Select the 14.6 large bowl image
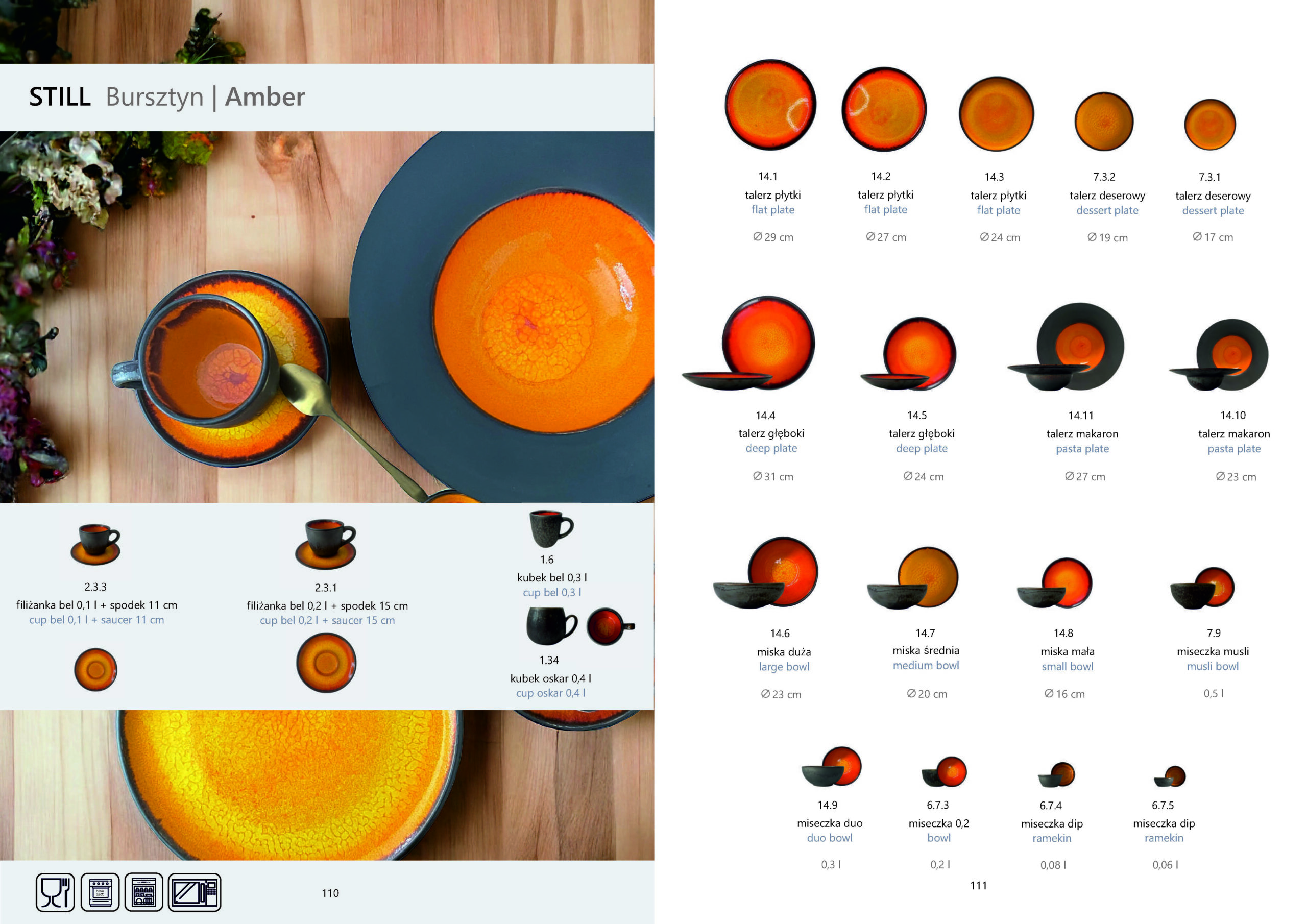1307x924 pixels. (x=766, y=573)
